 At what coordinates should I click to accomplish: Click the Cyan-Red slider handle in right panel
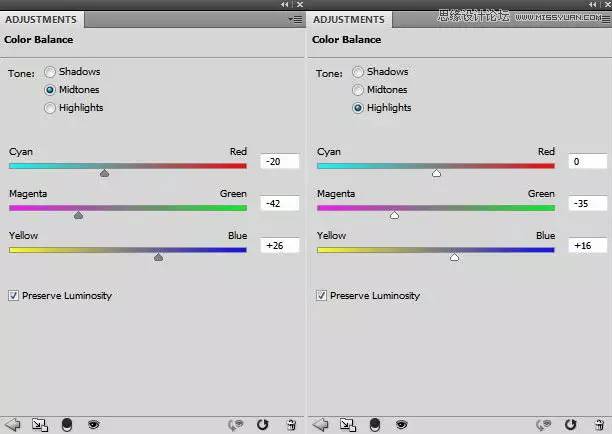coord(436,173)
